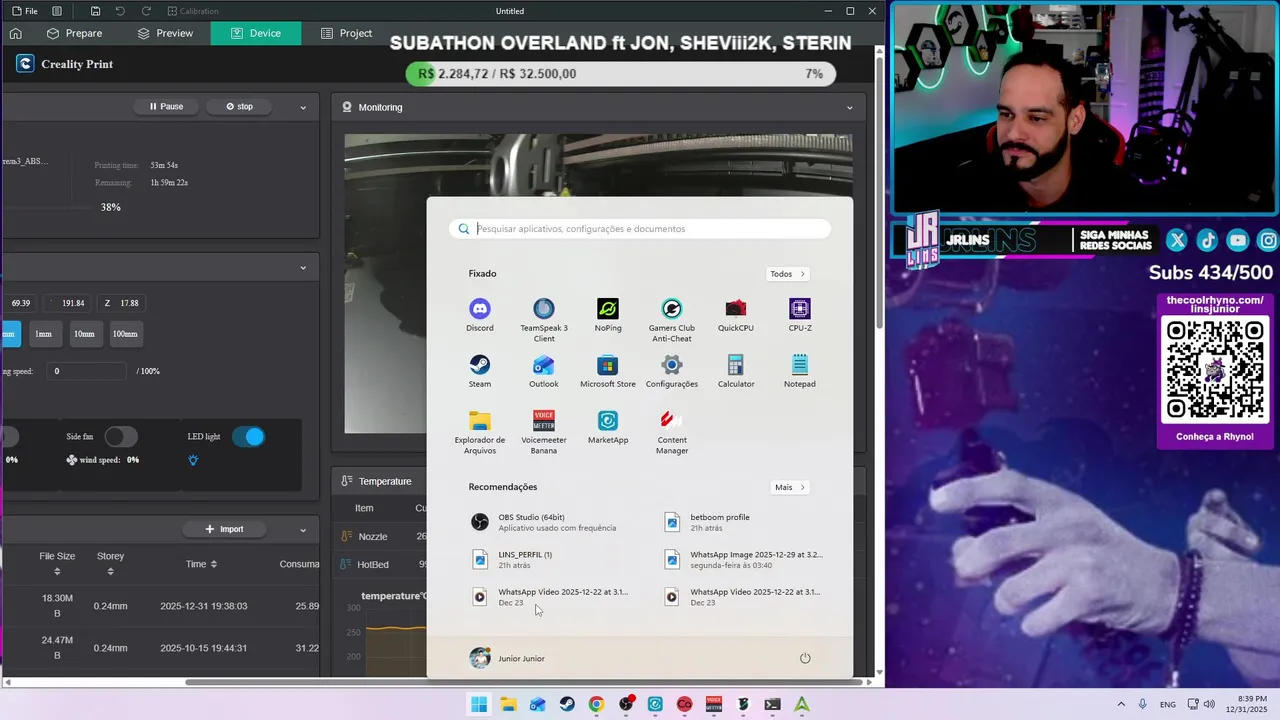The width and height of the screenshot is (1280, 720).
Task: Launch CPU-Z from Start menu
Action: point(800,315)
